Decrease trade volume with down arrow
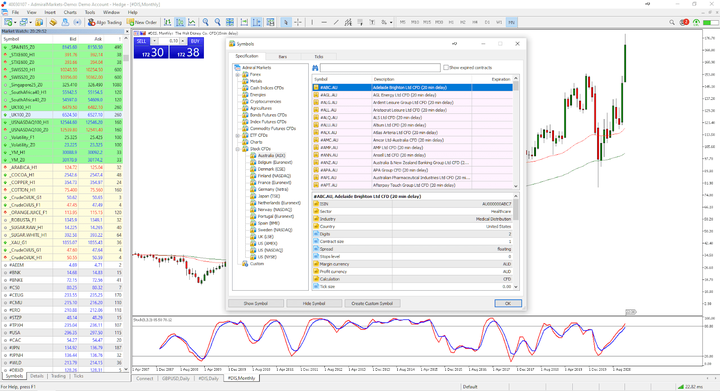 click(155, 41)
